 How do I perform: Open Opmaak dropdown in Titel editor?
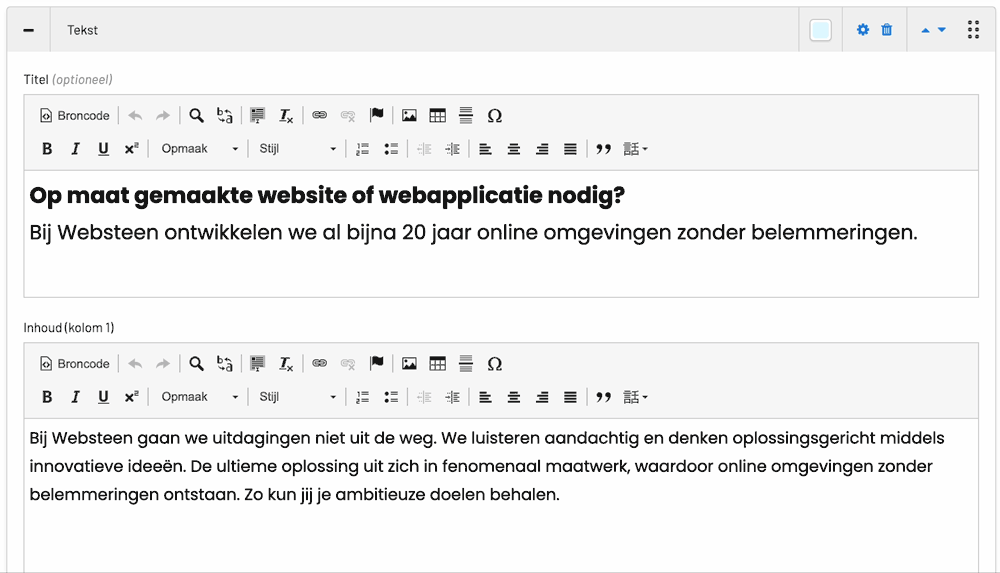coord(199,149)
